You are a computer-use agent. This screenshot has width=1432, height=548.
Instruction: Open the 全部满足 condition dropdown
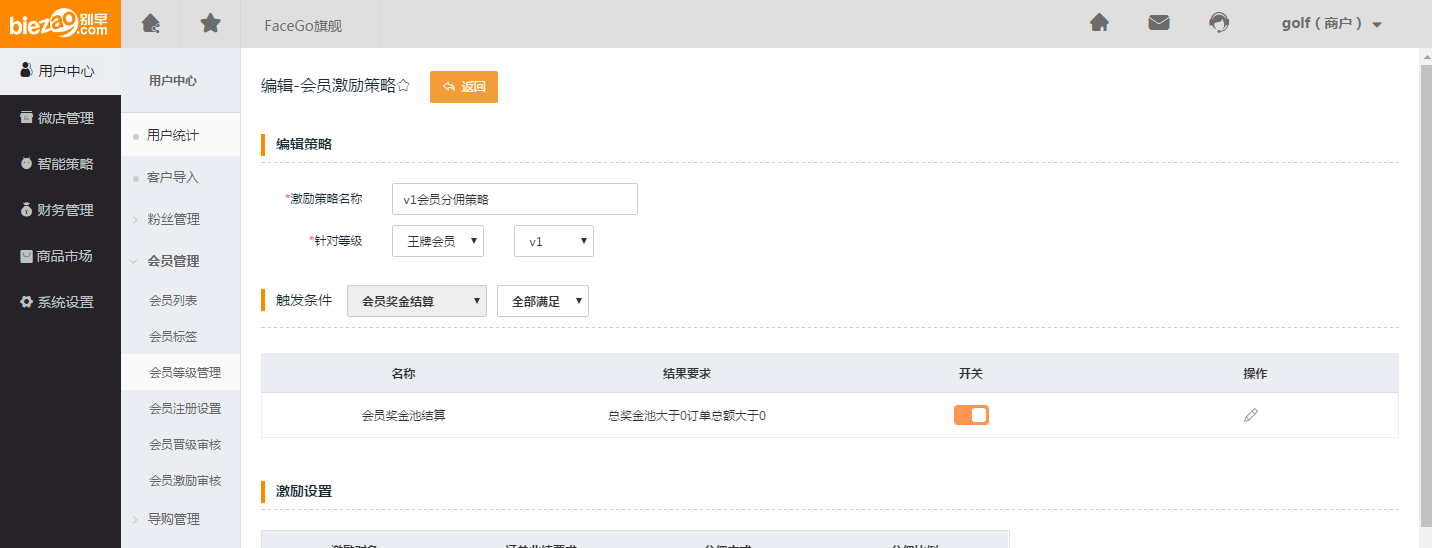(x=542, y=301)
